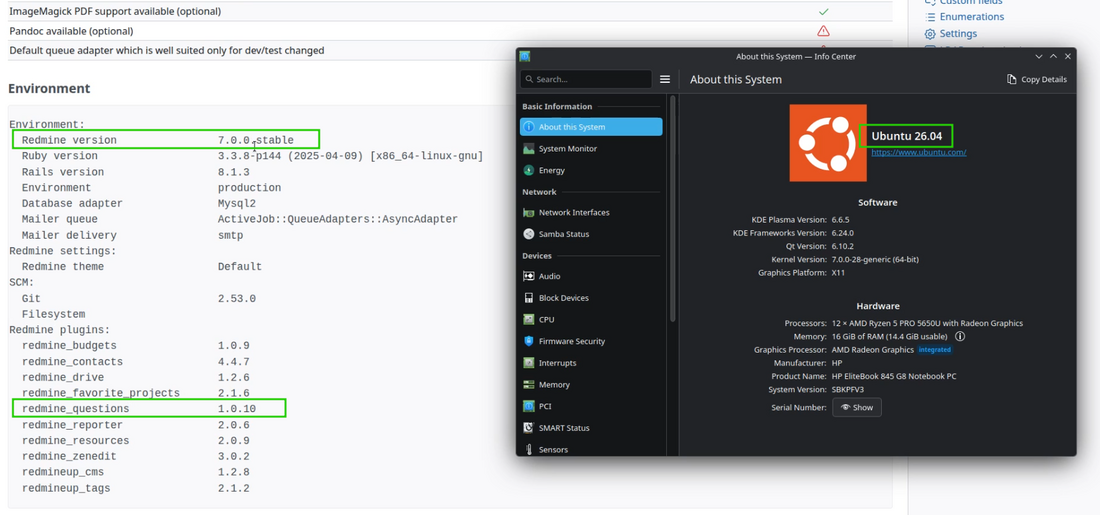Click the ImageMagick green checkmark icon
Viewport: 1100px width, 515px height.
824,12
